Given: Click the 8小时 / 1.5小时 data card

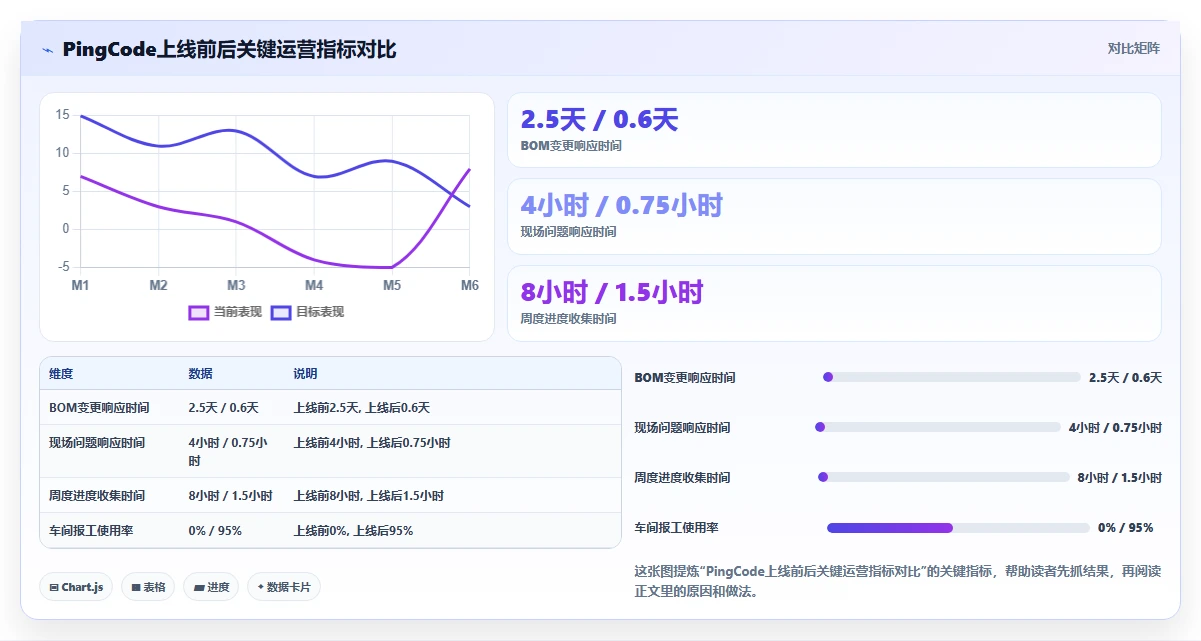Looking at the screenshot, I should click(834, 303).
